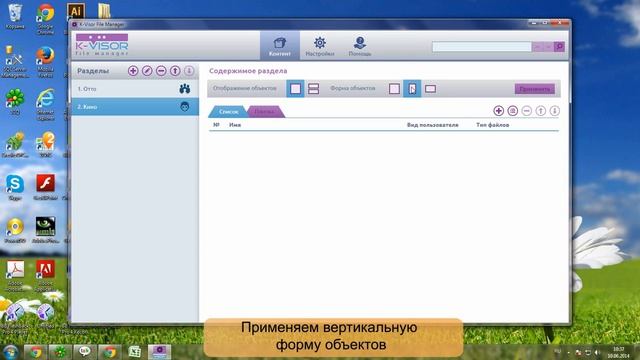Move section down in Разделы panel
The height and width of the screenshot is (360, 640).
click(x=189, y=71)
